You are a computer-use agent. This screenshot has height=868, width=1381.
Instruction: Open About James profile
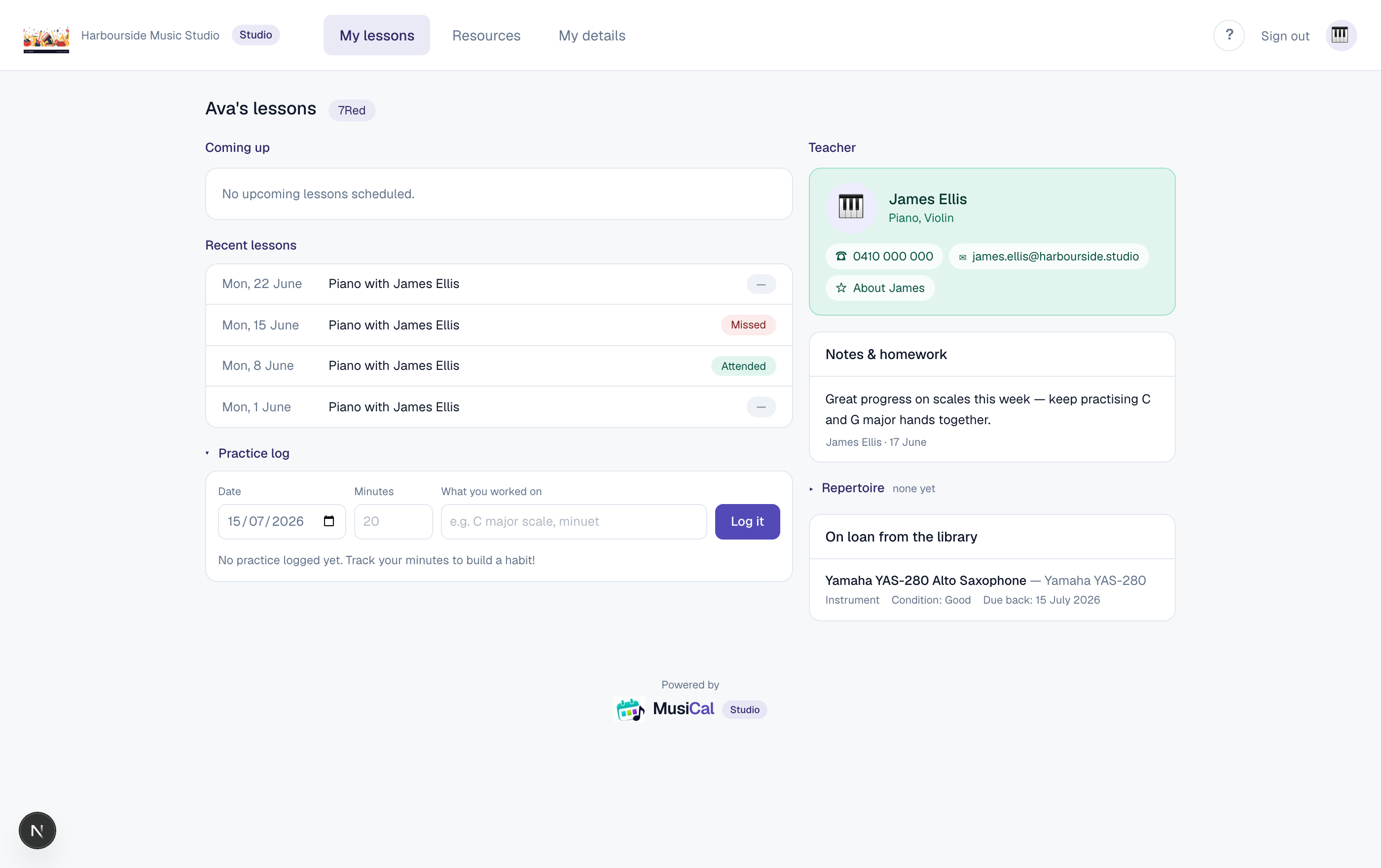pos(880,288)
